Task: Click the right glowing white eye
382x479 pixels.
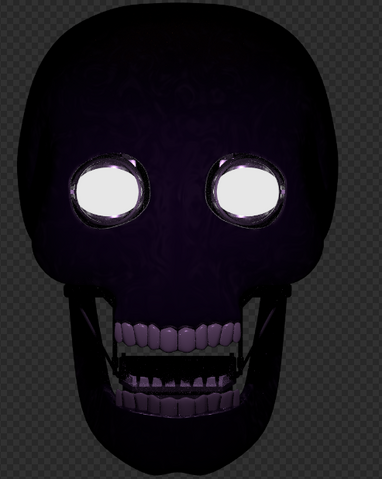Action: (x=248, y=191)
